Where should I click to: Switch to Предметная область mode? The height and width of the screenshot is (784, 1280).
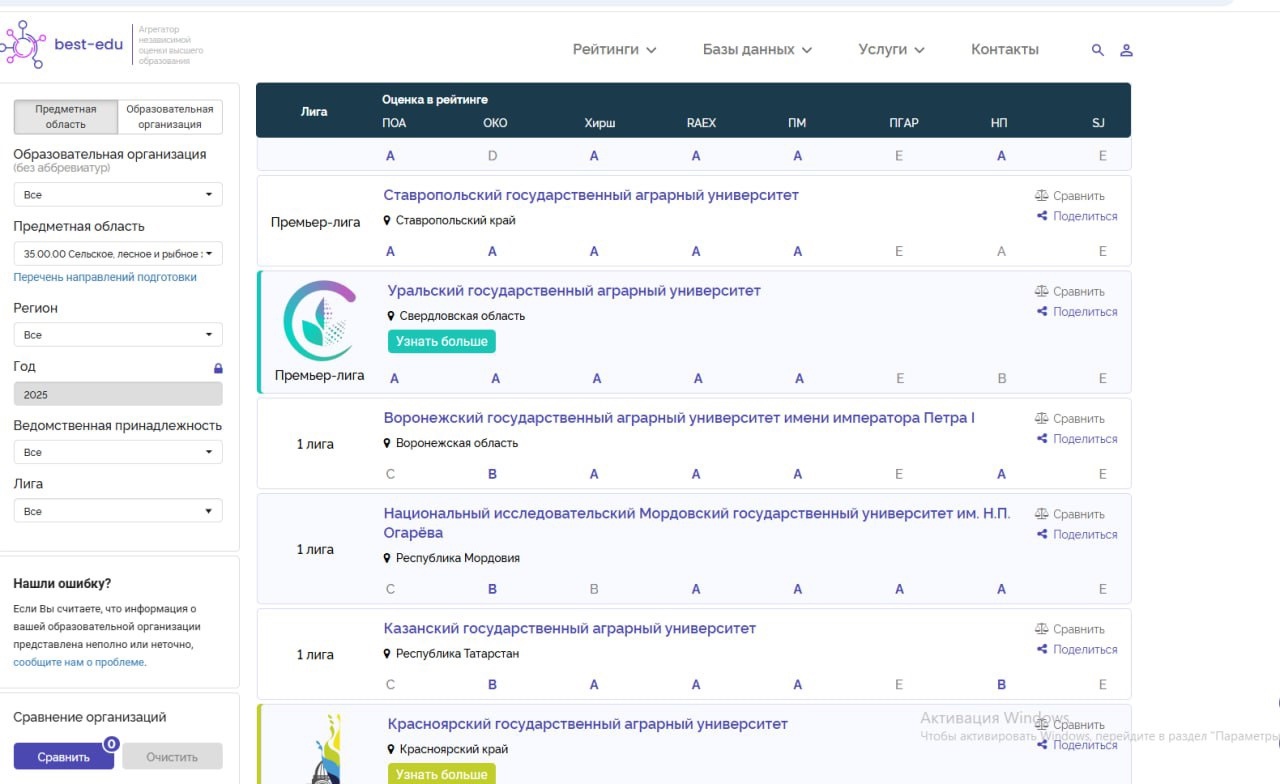click(66, 117)
